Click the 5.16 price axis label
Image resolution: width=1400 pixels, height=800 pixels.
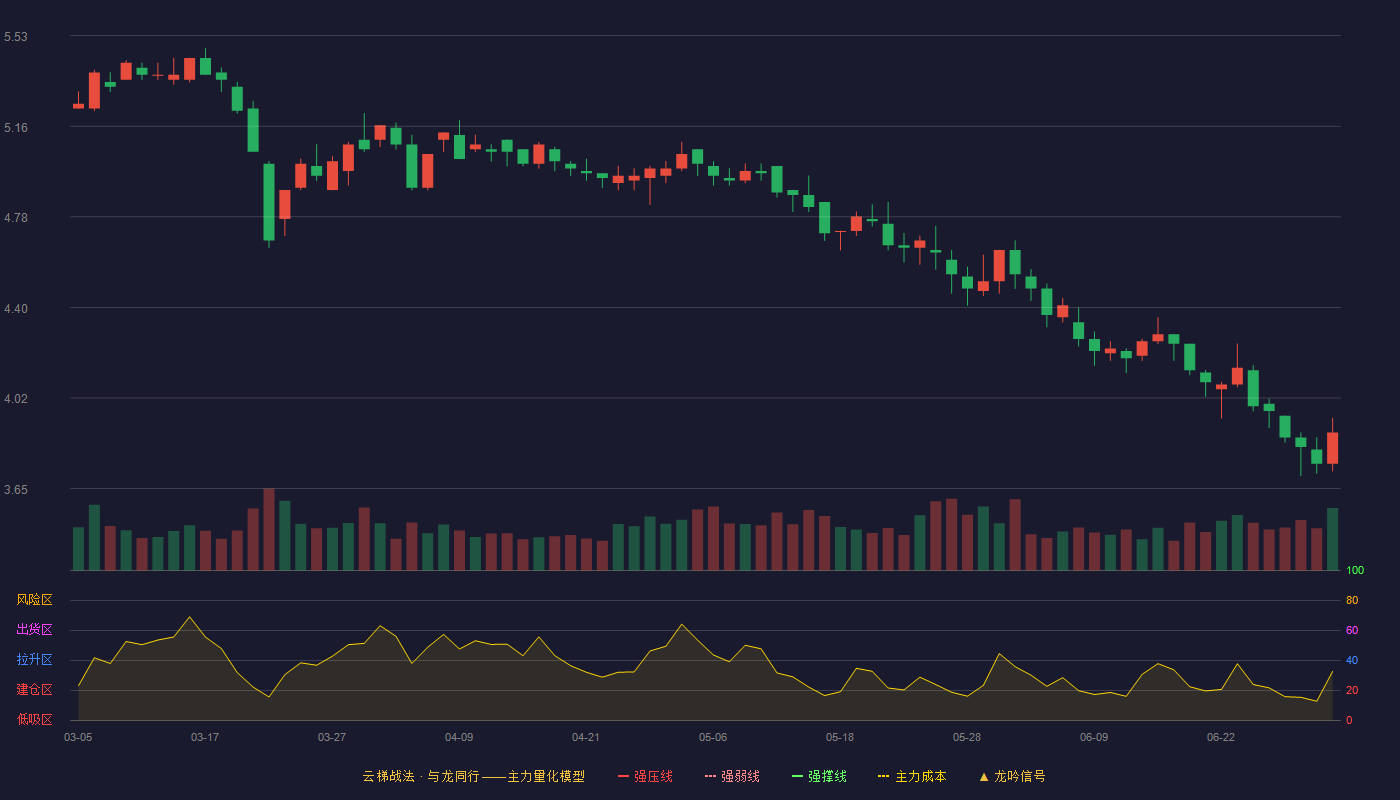[x=16, y=128]
